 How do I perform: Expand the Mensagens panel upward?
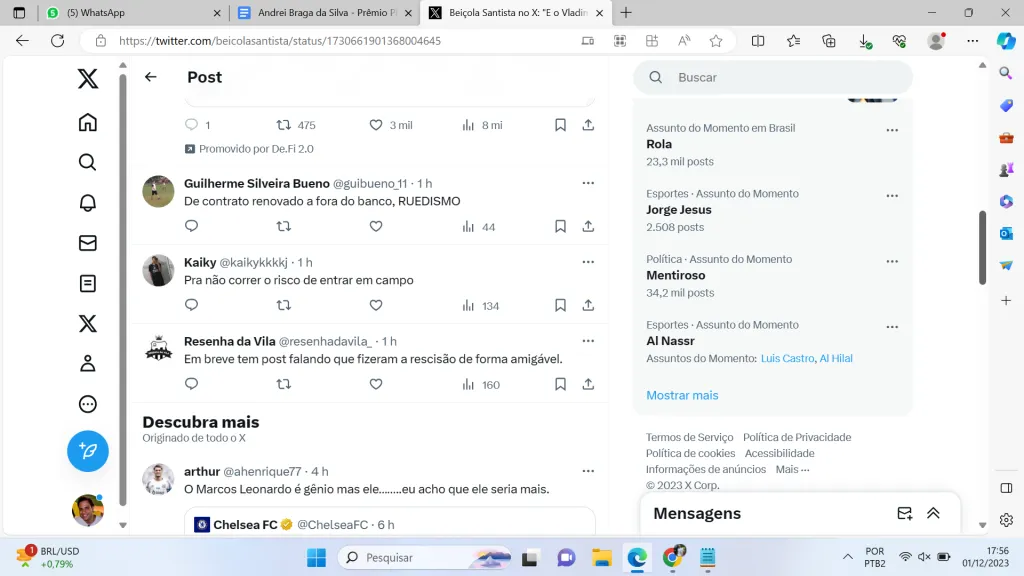[x=933, y=513]
